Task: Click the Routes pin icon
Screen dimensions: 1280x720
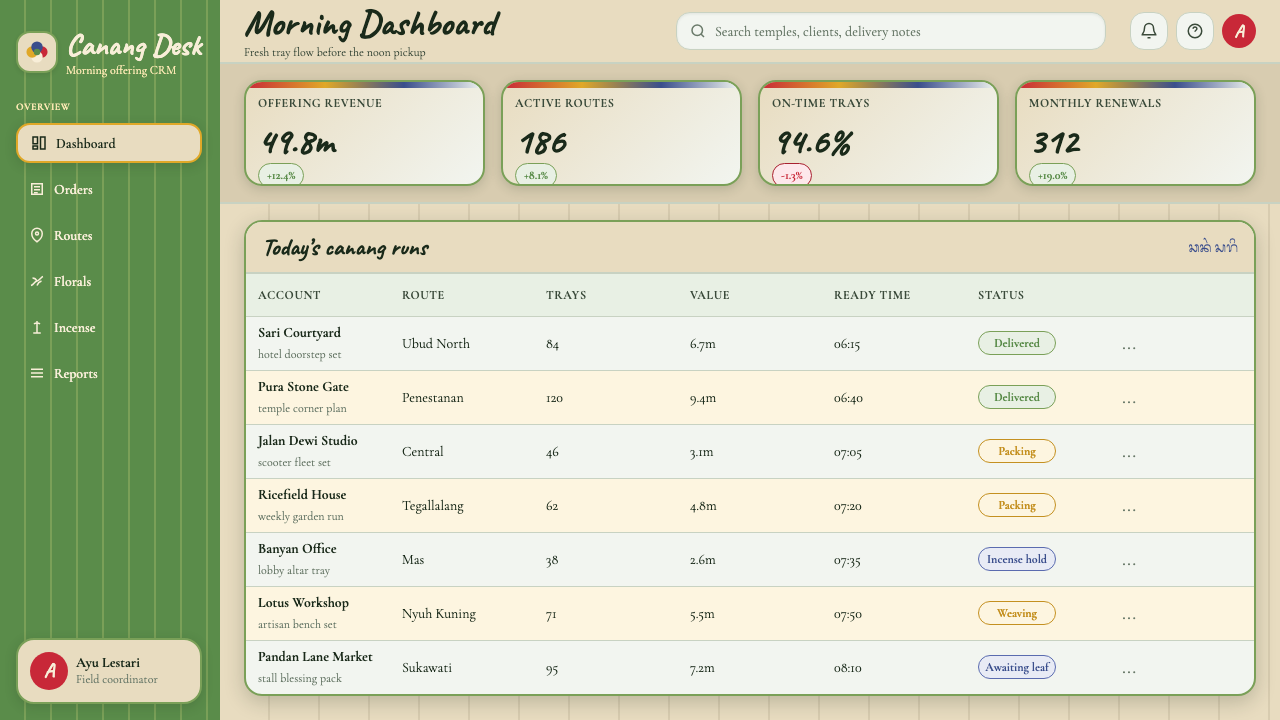Action: (x=37, y=235)
